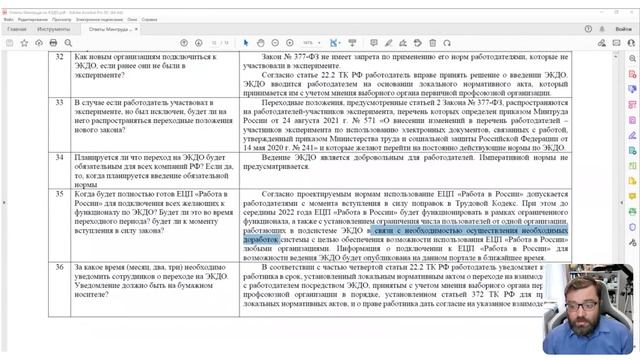The image size is (640, 360).
Task: Open the red Create PDF tool in the right pane
Action: (x=632, y=74)
